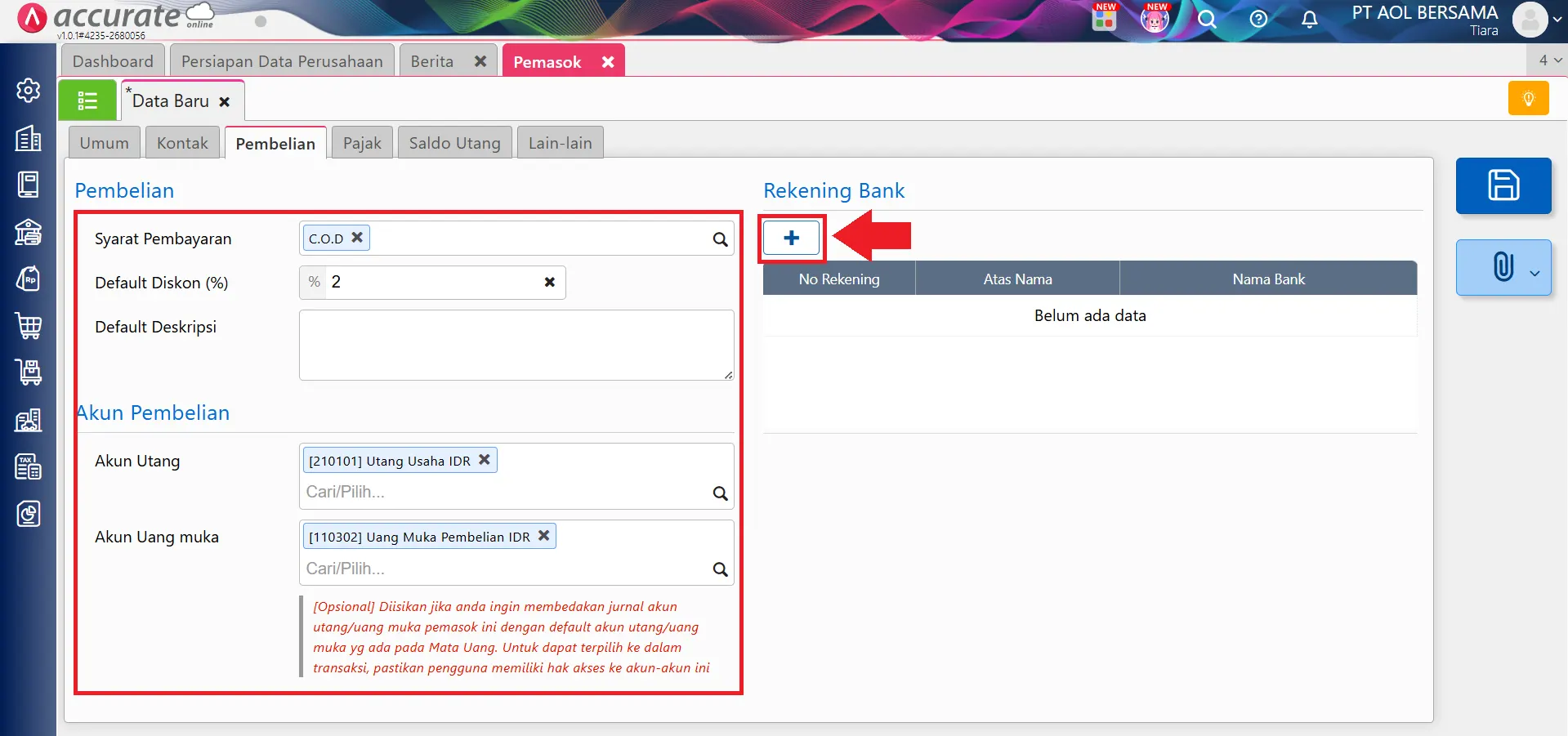This screenshot has height=736, width=1568.
Task: Open the notifications bell
Action: click(1309, 19)
